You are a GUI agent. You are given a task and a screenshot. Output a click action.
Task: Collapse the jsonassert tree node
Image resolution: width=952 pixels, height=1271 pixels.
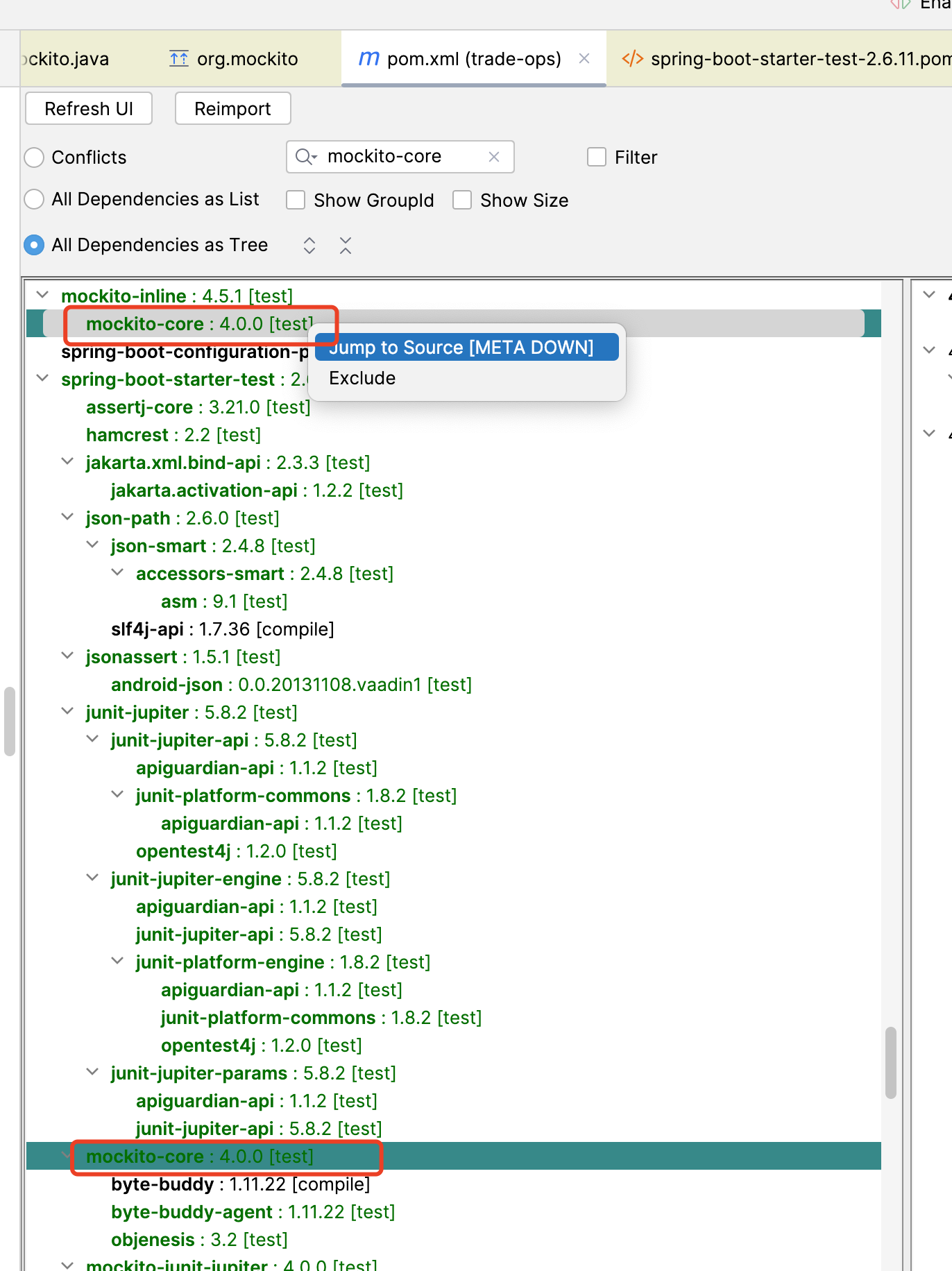(x=68, y=656)
